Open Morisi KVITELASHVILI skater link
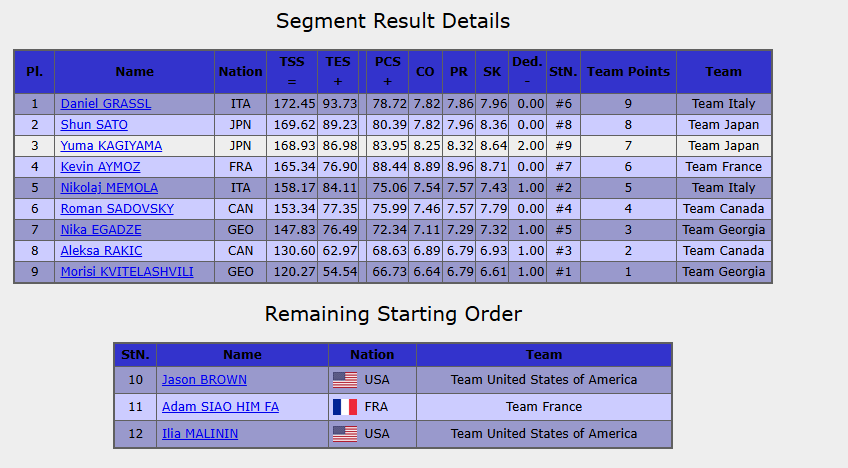The height and width of the screenshot is (468, 848). click(x=127, y=272)
